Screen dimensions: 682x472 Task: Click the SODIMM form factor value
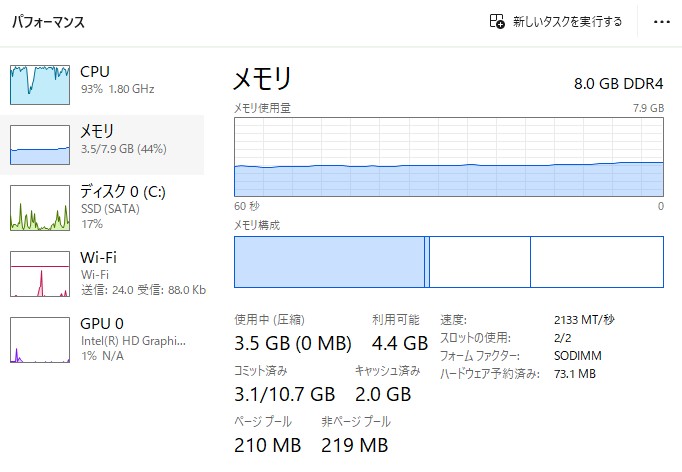click(578, 355)
